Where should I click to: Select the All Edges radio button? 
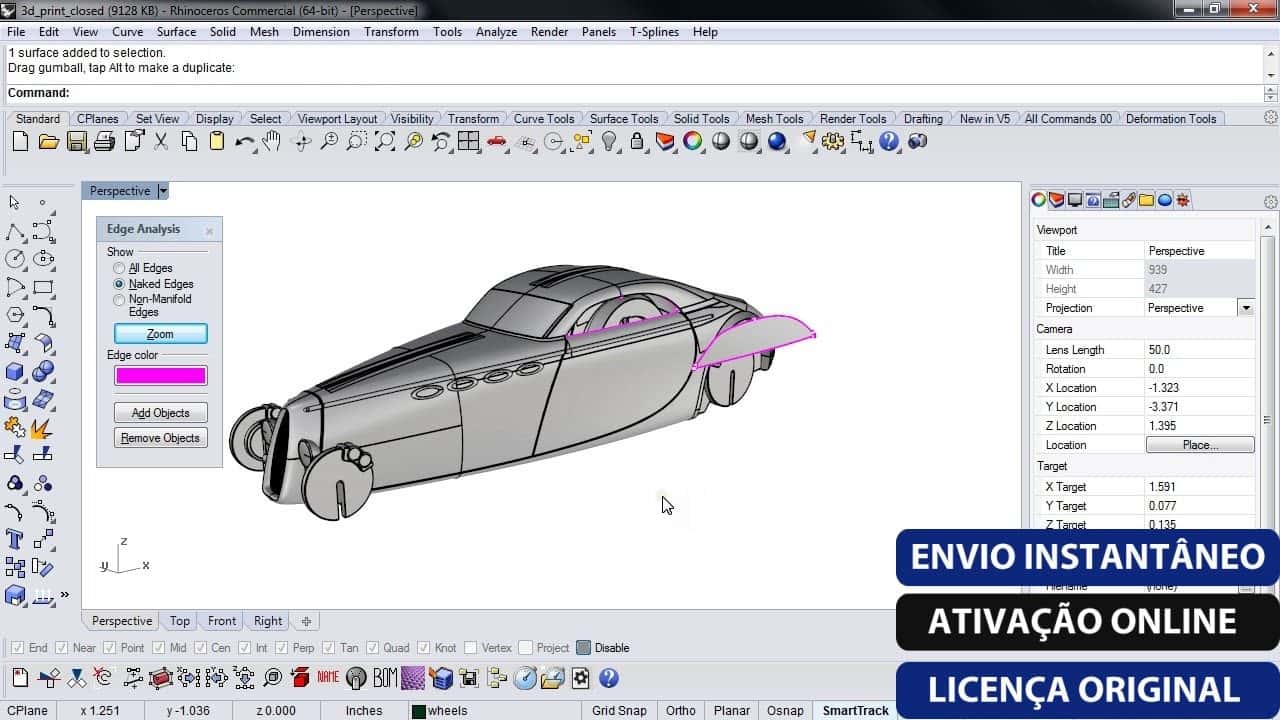click(120, 268)
